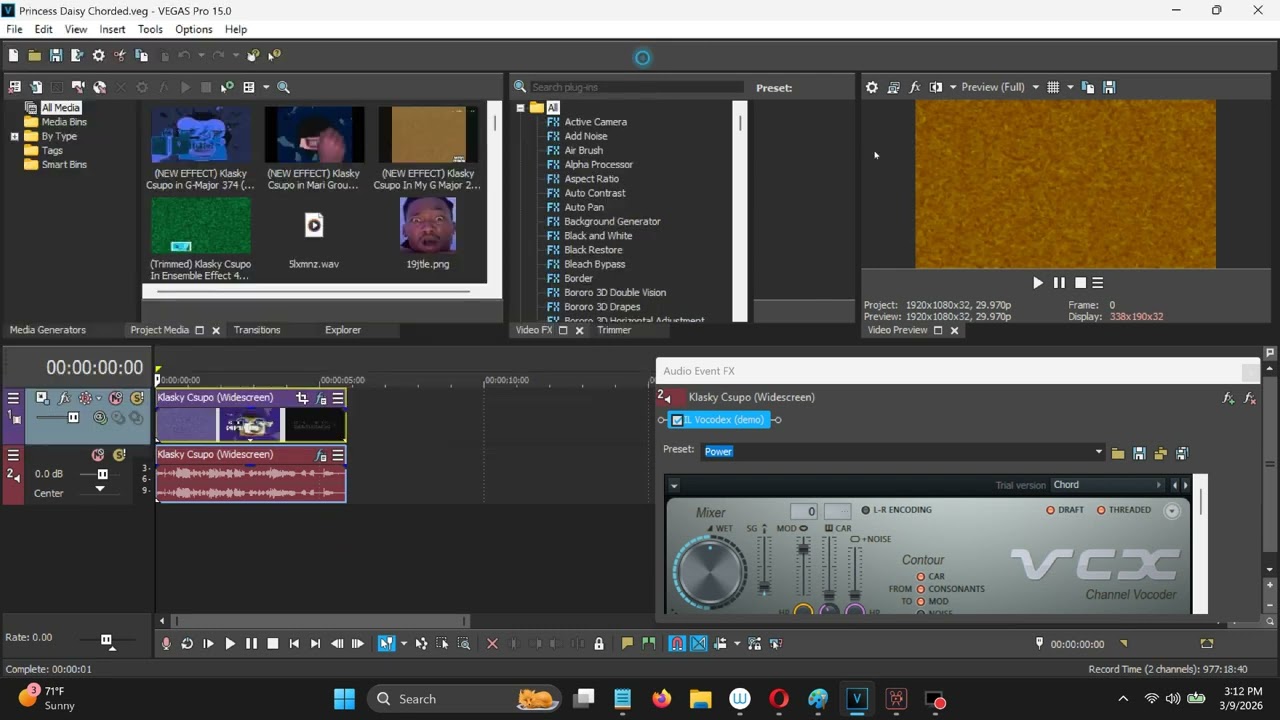
Task: Play the video preview window
Action: tap(1037, 283)
